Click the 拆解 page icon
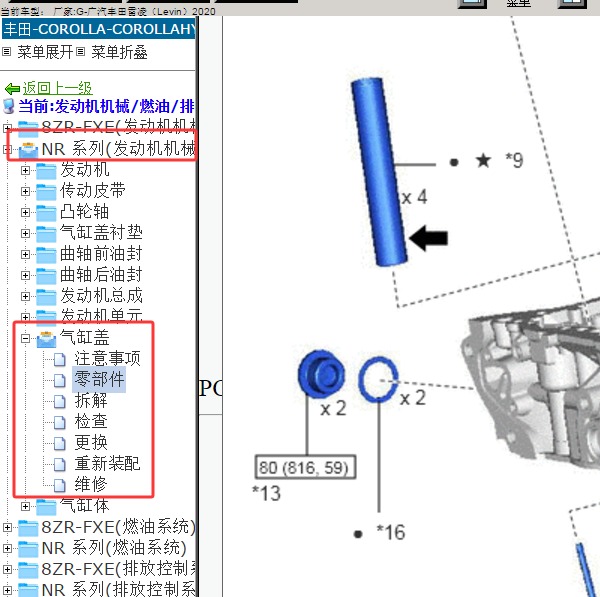 (59, 401)
